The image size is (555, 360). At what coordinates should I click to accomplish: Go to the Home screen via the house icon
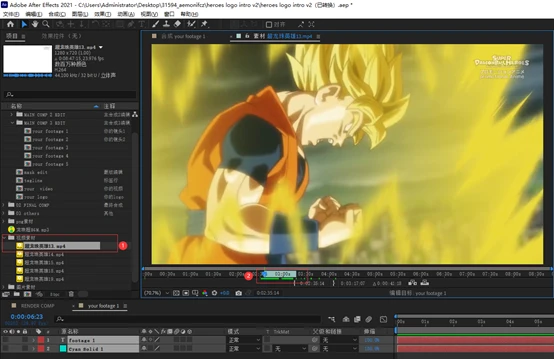(x=10, y=24)
